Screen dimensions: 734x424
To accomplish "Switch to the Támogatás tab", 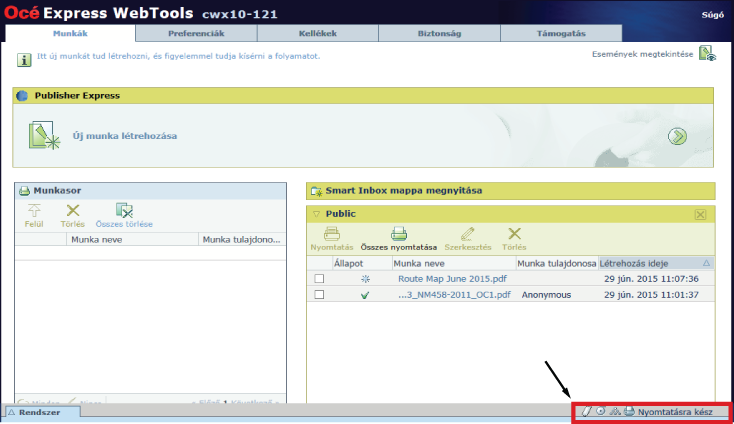I will pos(561,33).
